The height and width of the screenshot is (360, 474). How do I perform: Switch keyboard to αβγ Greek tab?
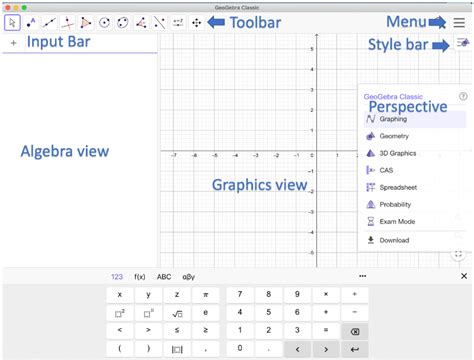pos(188,277)
